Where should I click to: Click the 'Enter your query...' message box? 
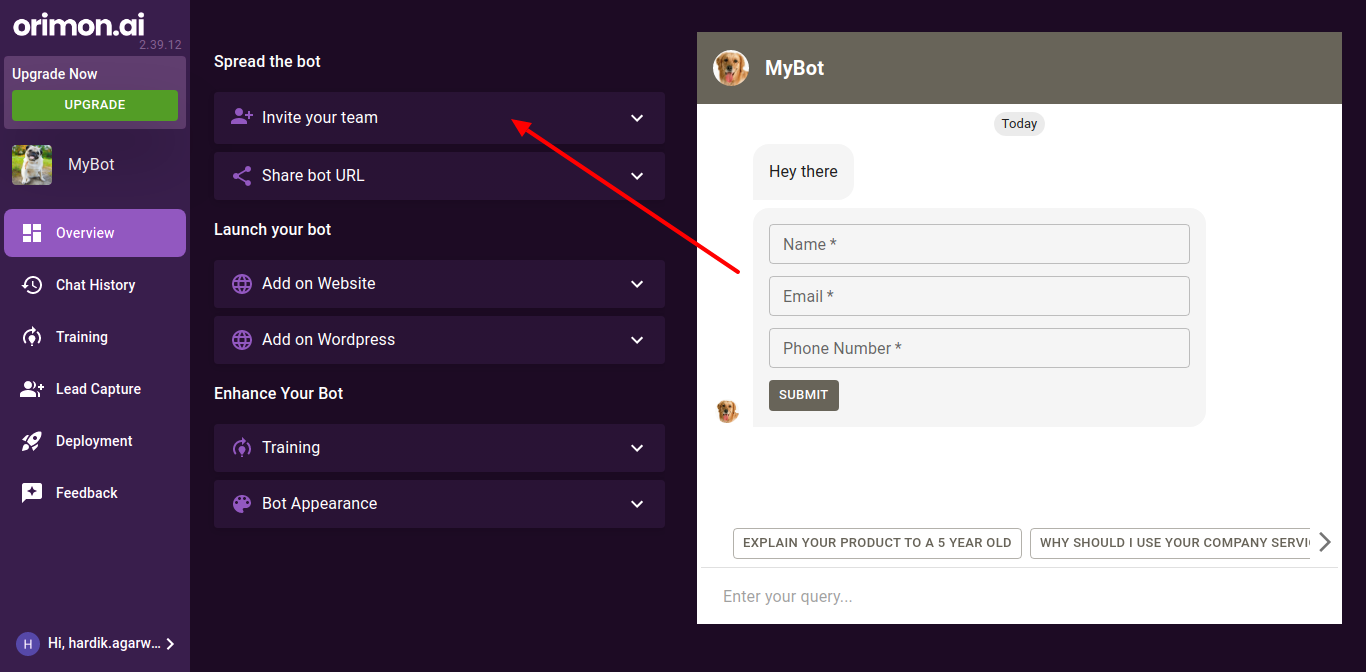(1000, 597)
